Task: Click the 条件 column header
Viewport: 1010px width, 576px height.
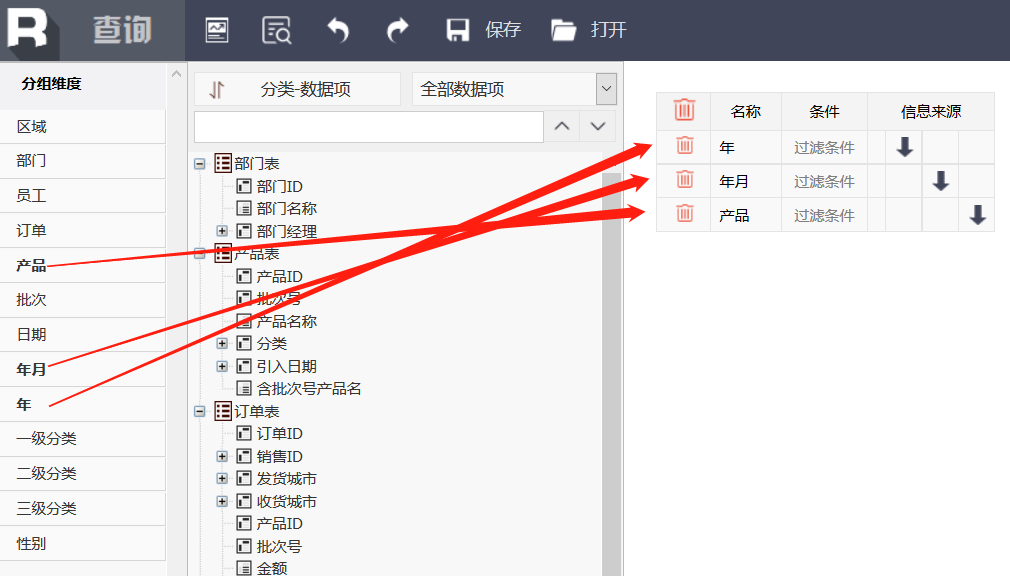Action: [x=824, y=111]
